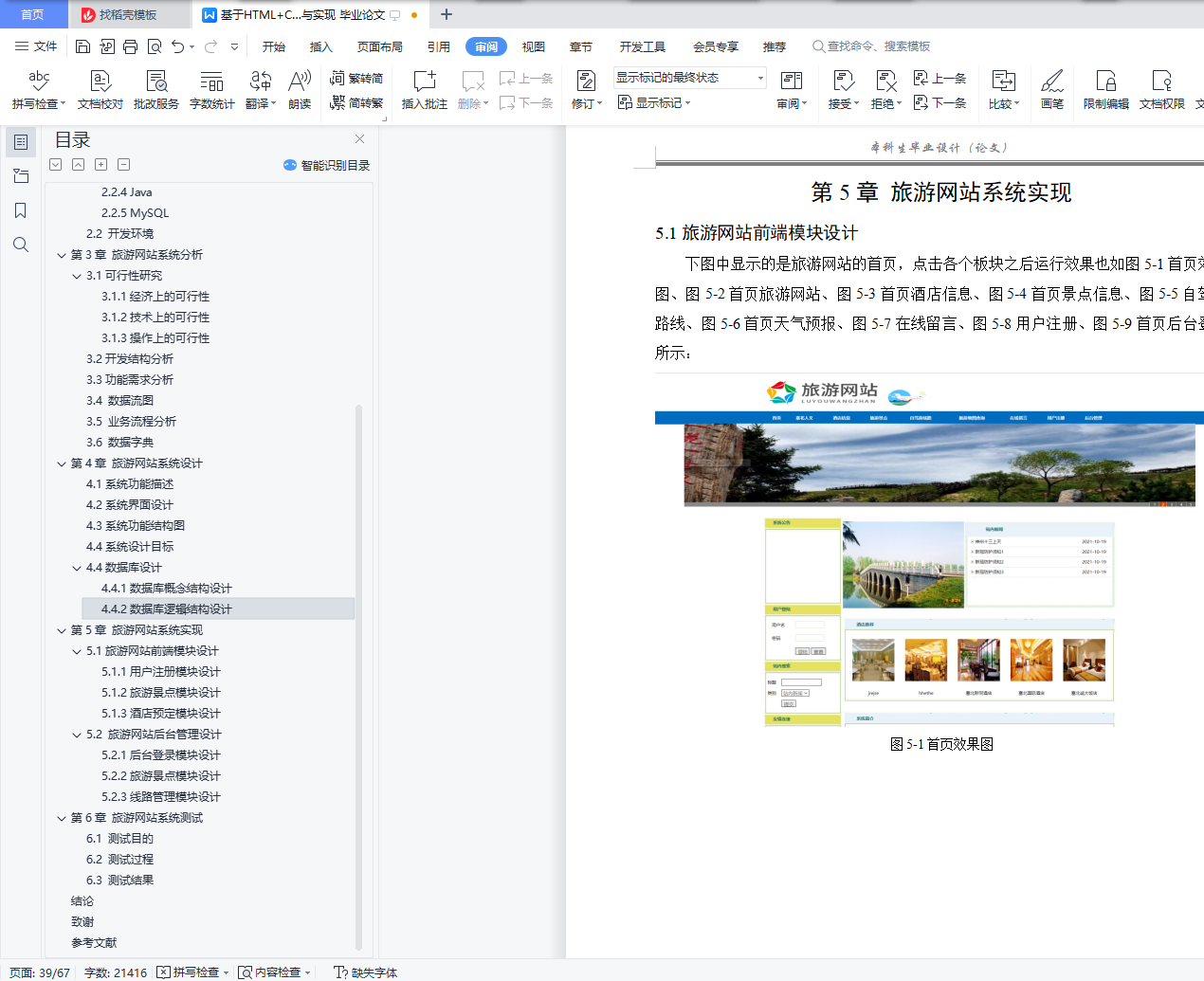The image size is (1204, 981).
Task: Go to the 首页 tab
Action: (x=32, y=14)
